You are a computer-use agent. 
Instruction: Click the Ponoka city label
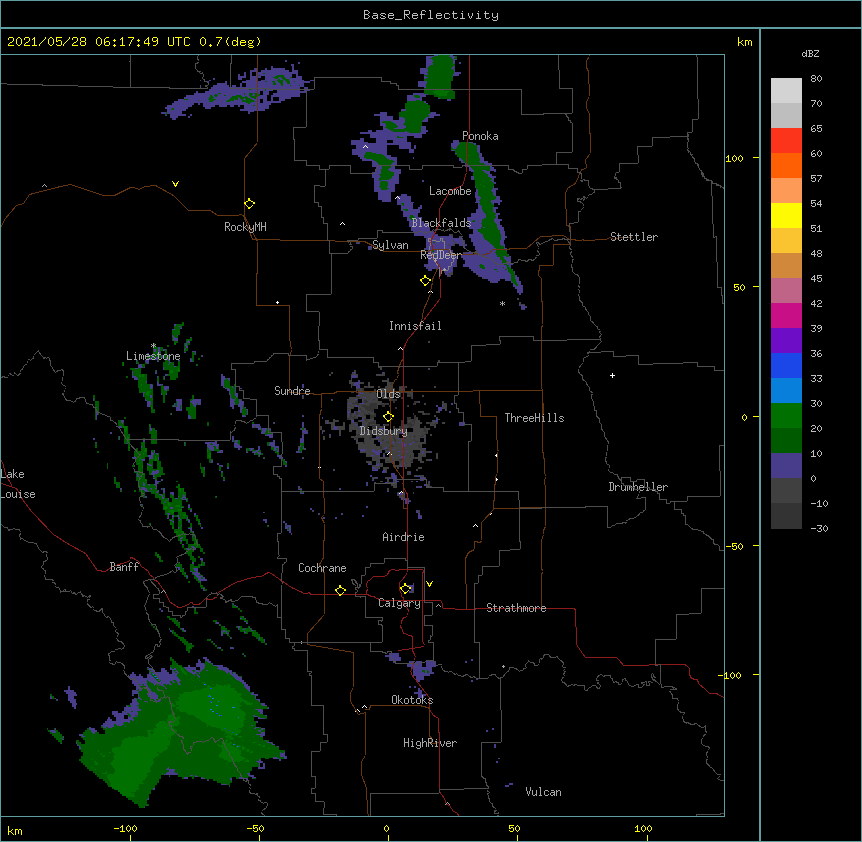tap(480, 136)
